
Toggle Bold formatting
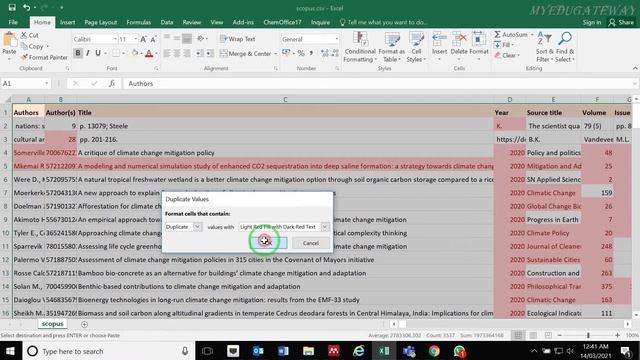tap(78, 53)
